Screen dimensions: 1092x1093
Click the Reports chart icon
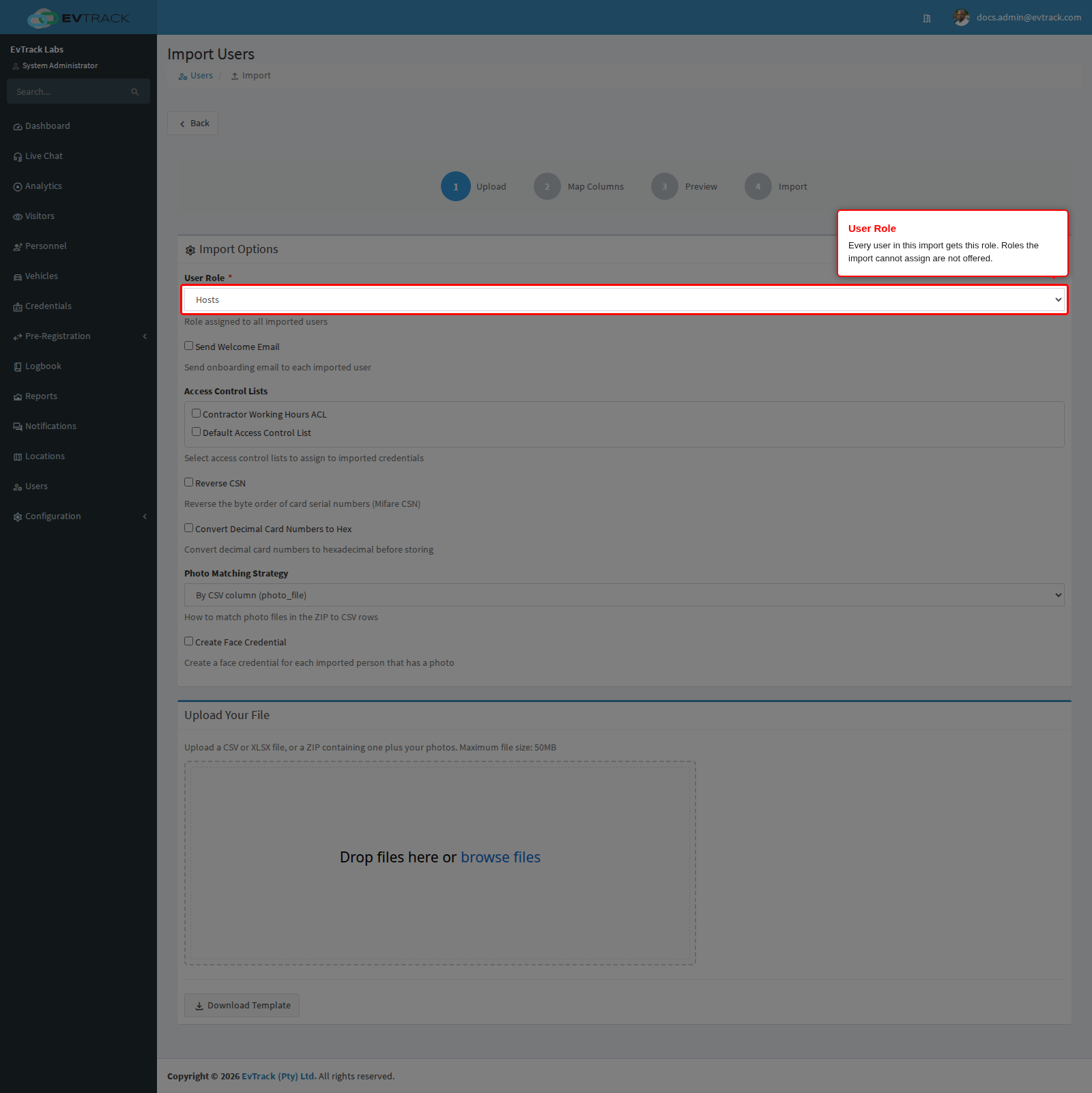(18, 397)
